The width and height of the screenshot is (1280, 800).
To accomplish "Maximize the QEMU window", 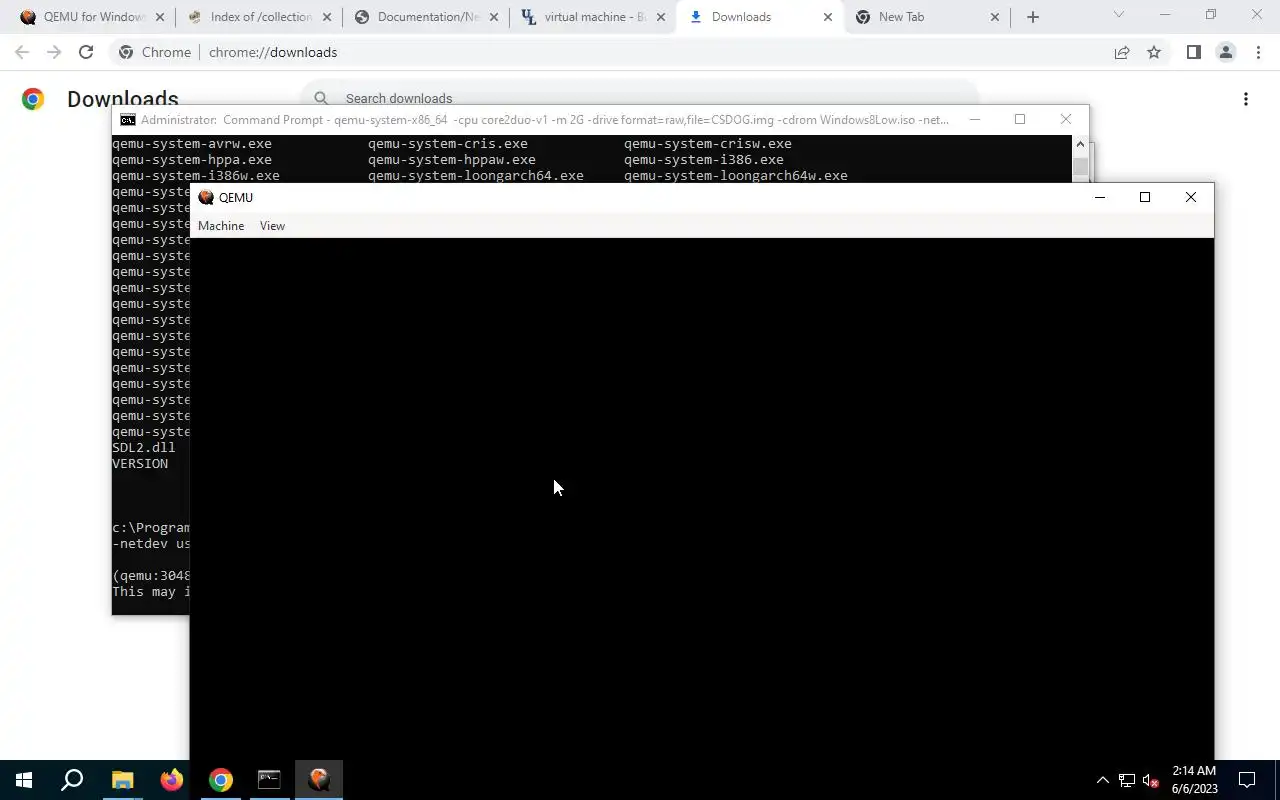I will click(x=1145, y=197).
